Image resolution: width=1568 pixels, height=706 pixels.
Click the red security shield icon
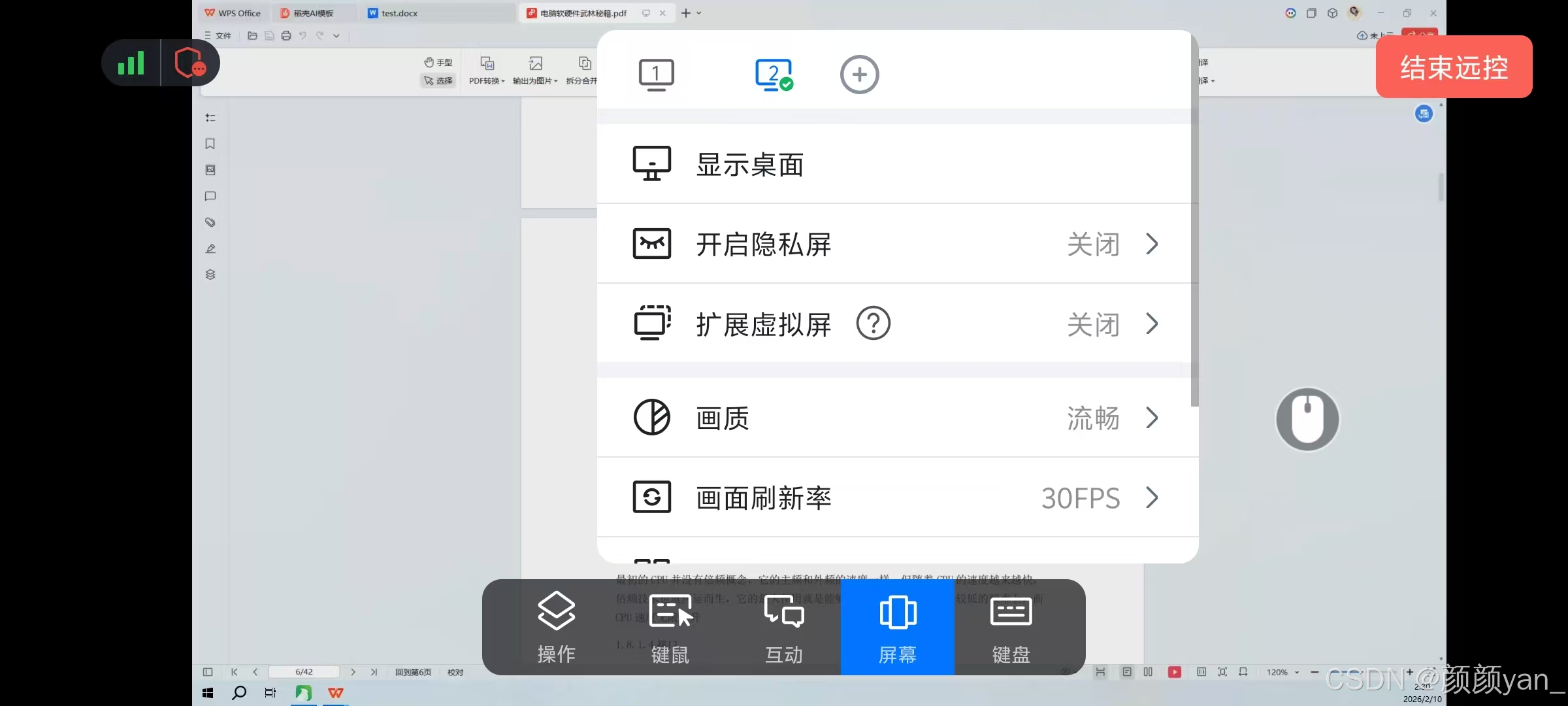click(190, 63)
